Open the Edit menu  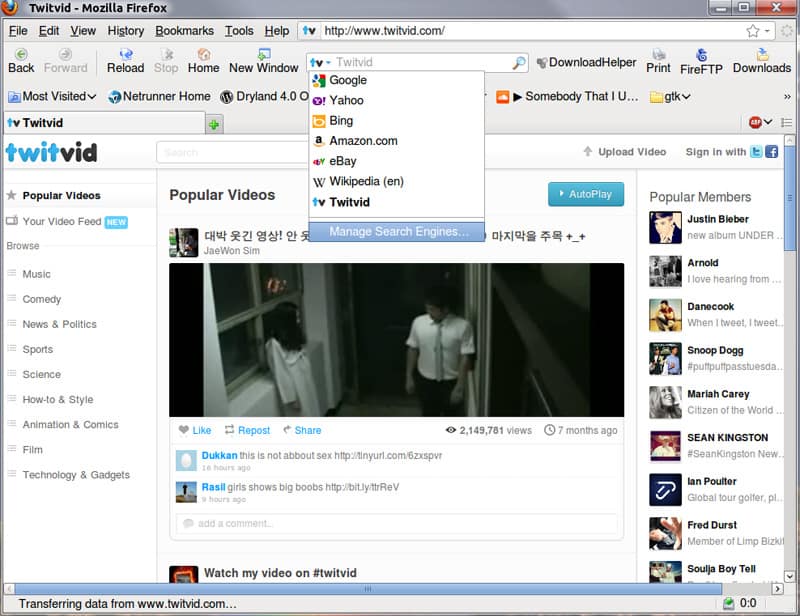(49, 31)
